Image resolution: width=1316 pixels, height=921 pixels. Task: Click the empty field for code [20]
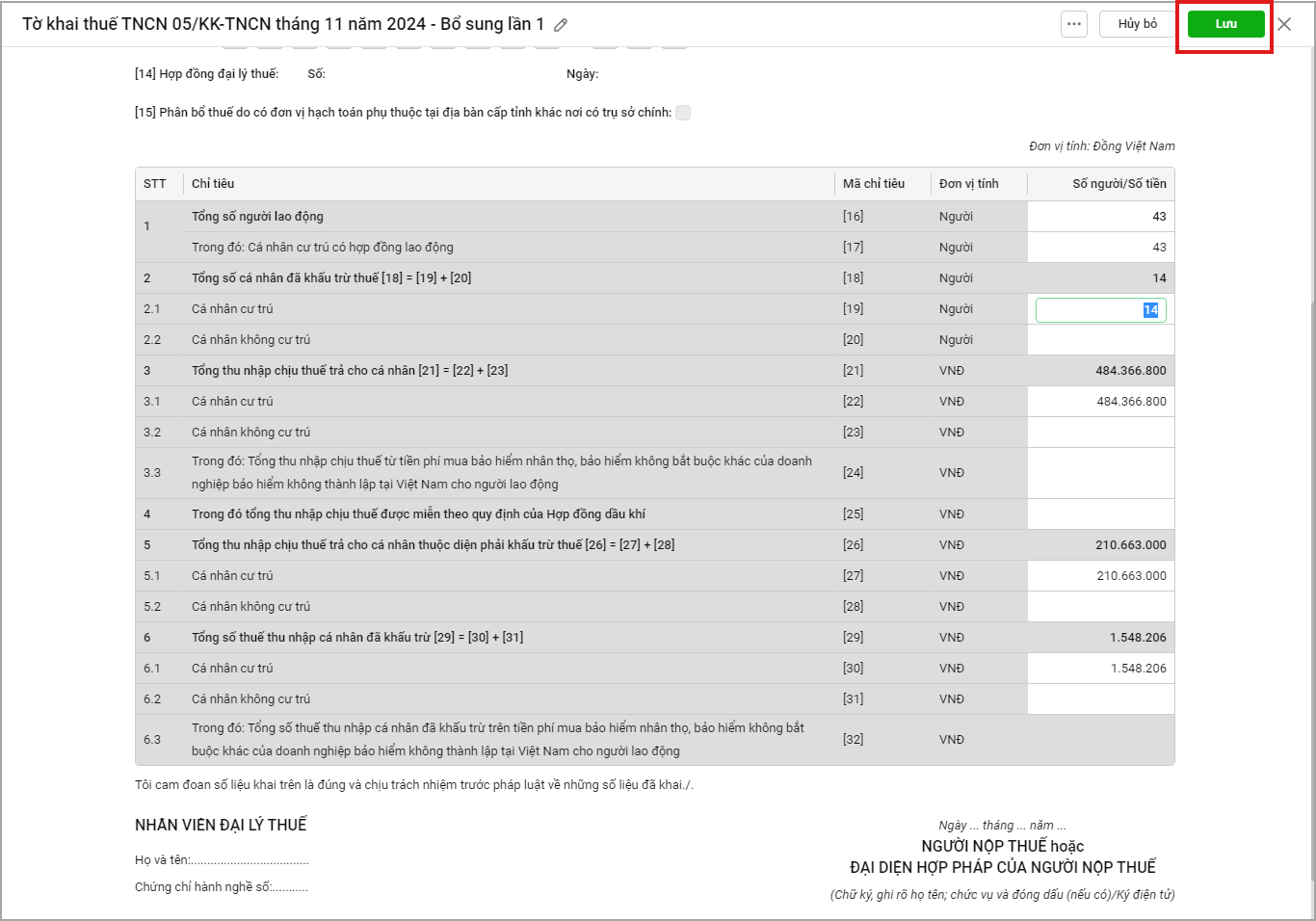click(x=1100, y=340)
